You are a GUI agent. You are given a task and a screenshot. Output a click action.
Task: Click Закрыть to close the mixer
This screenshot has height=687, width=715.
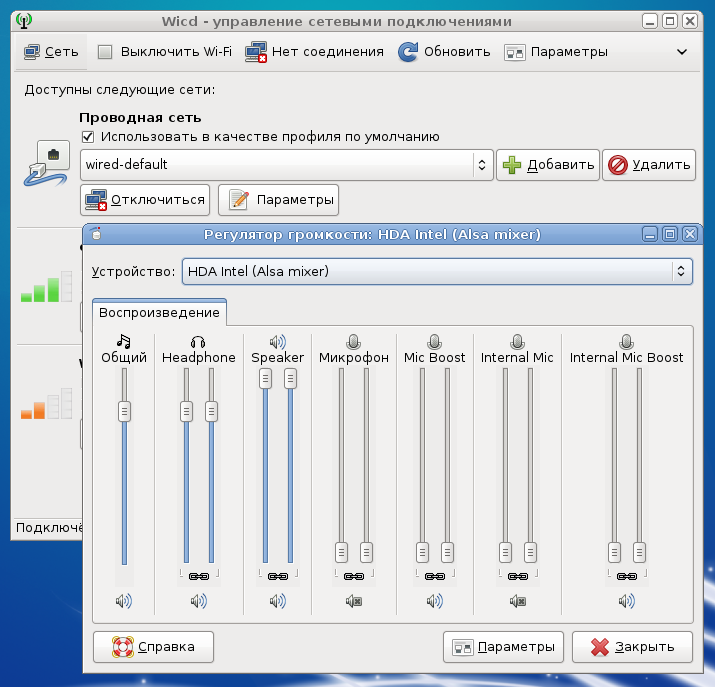(x=632, y=647)
